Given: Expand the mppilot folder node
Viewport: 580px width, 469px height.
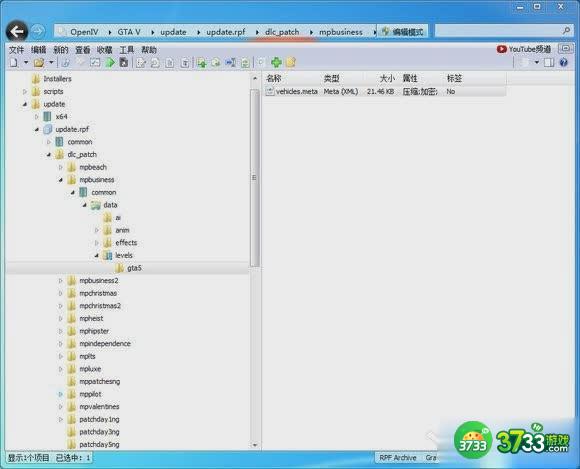Looking at the screenshot, I should tap(61, 394).
